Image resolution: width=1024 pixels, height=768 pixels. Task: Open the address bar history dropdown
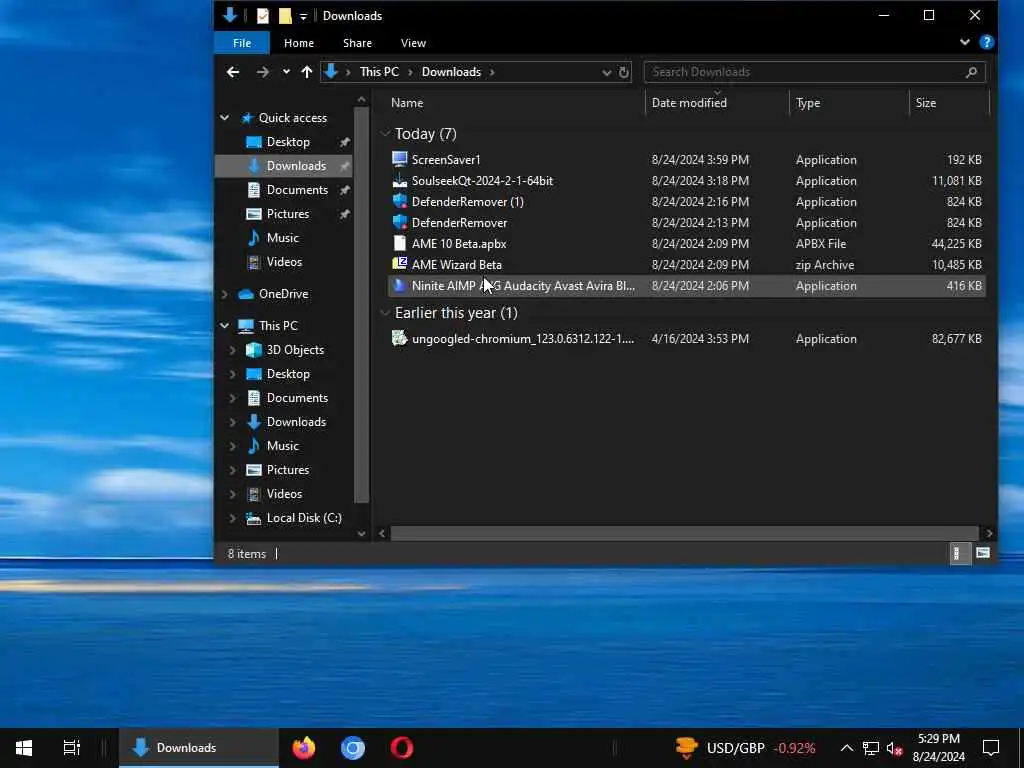(606, 72)
